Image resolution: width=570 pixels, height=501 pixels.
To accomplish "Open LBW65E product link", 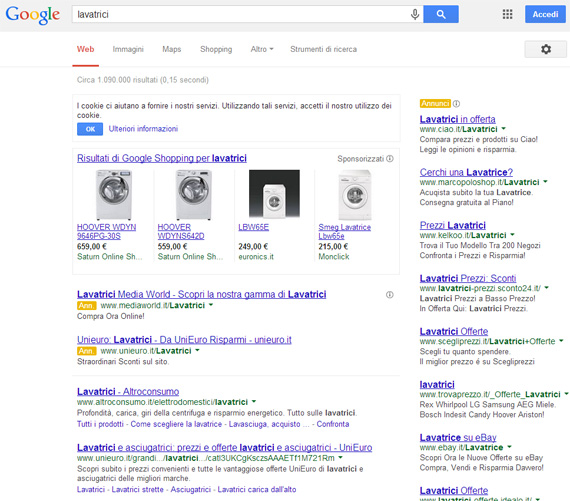I will (x=253, y=227).
